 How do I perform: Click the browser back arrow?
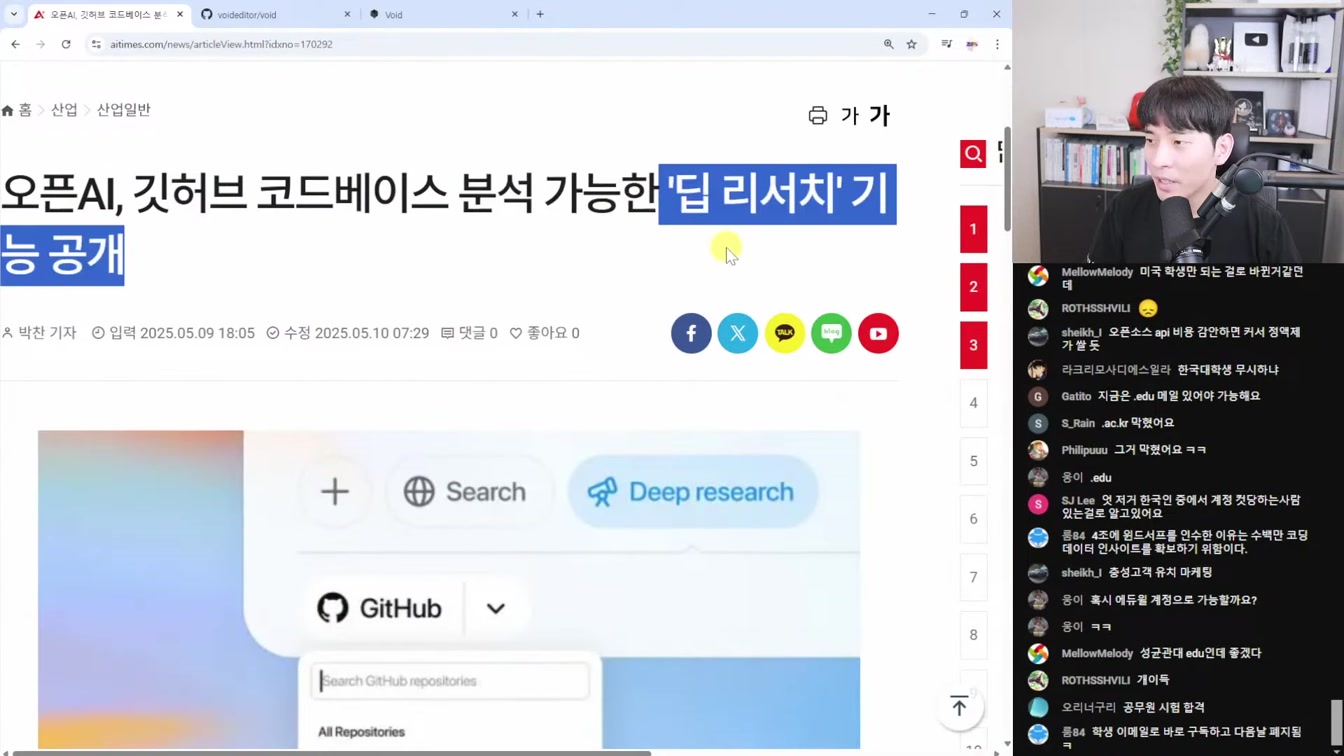15,44
